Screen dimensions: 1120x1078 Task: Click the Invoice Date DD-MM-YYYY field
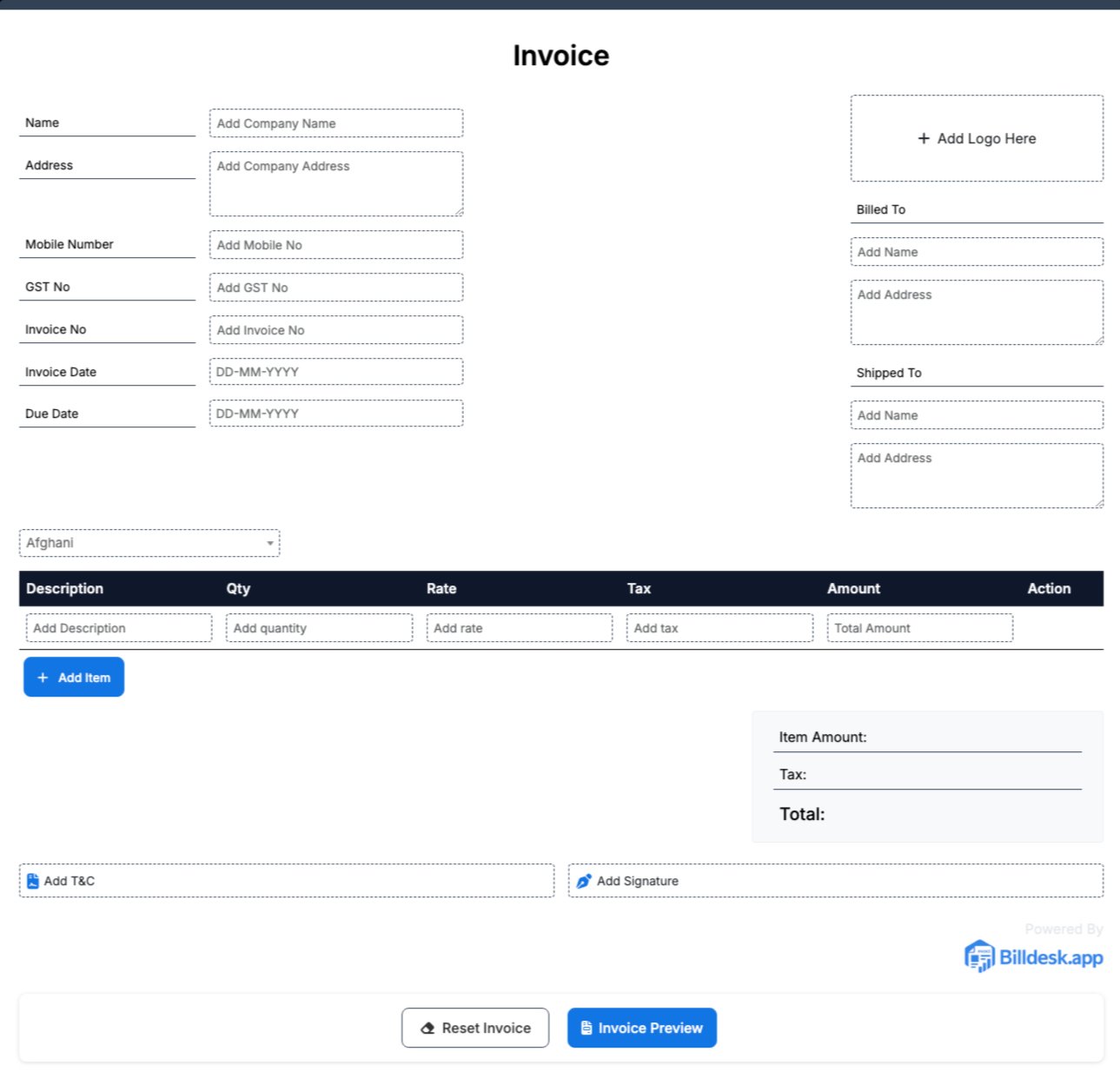click(336, 372)
